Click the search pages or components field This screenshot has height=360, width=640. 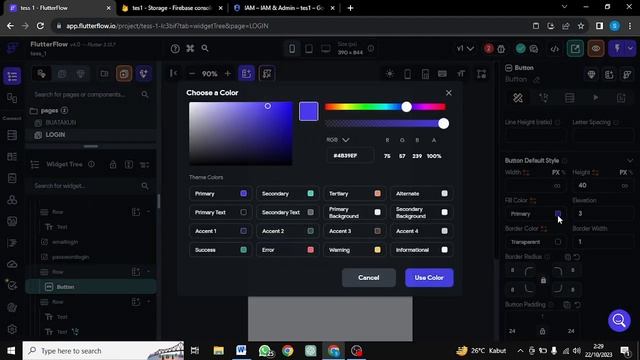click(x=91, y=95)
